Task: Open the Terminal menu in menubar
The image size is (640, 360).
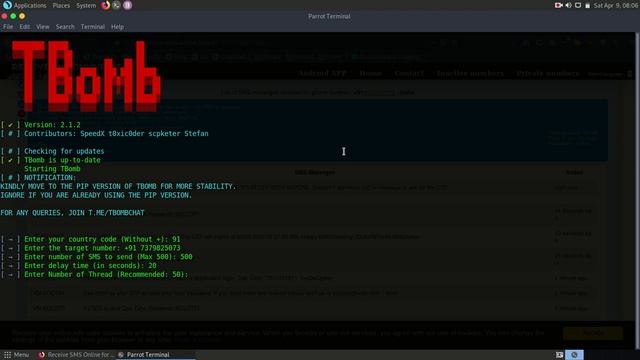Action: click(x=93, y=27)
